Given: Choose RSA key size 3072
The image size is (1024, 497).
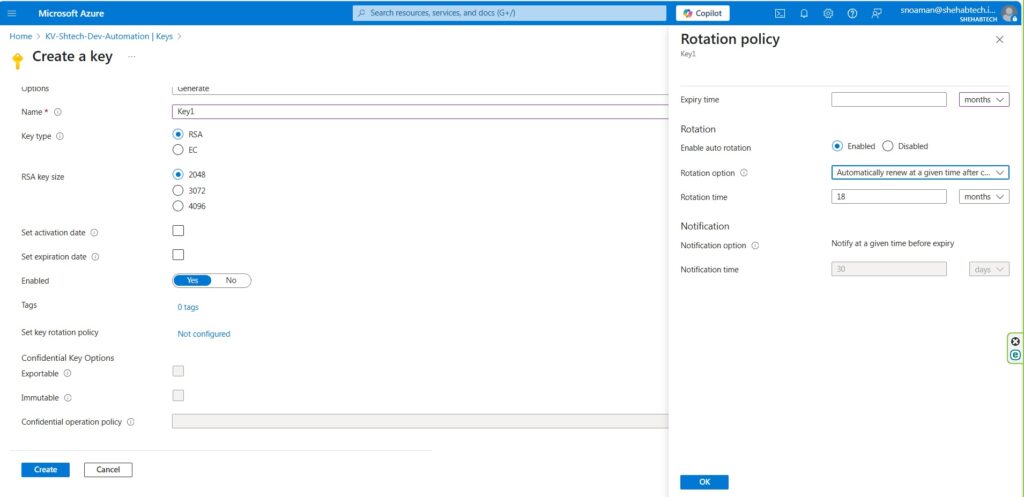Looking at the screenshot, I should click(x=178, y=191).
